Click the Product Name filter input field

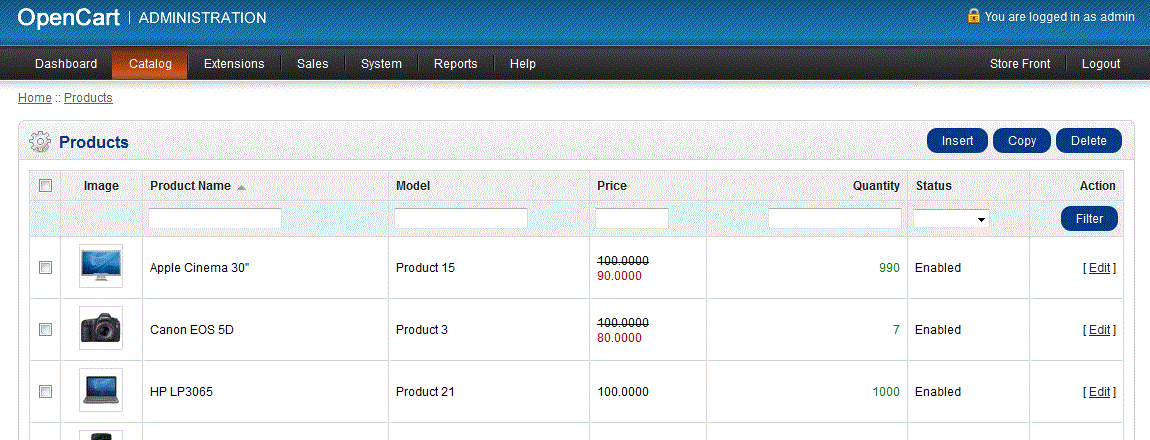[x=215, y=218]
